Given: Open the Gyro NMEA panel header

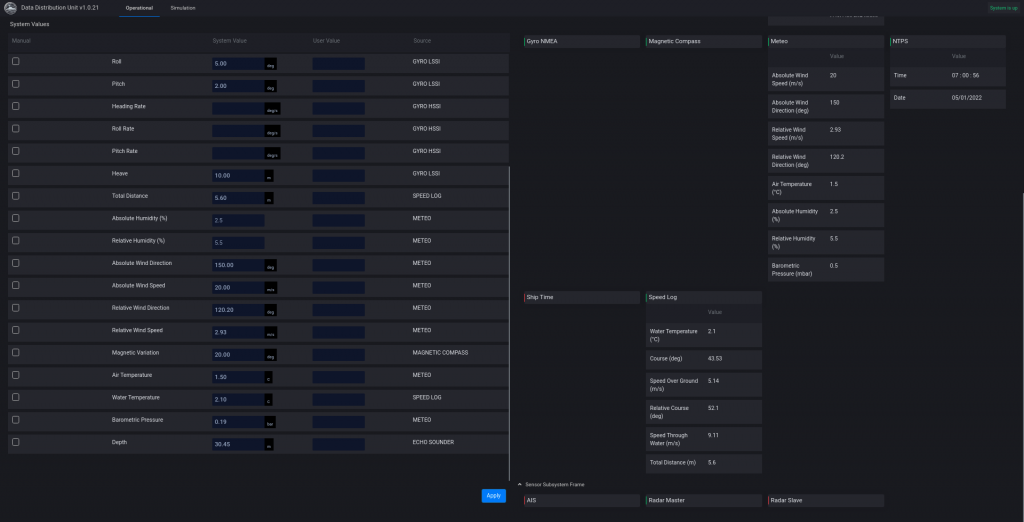Looking at the screenshot, I should [581, 41].
